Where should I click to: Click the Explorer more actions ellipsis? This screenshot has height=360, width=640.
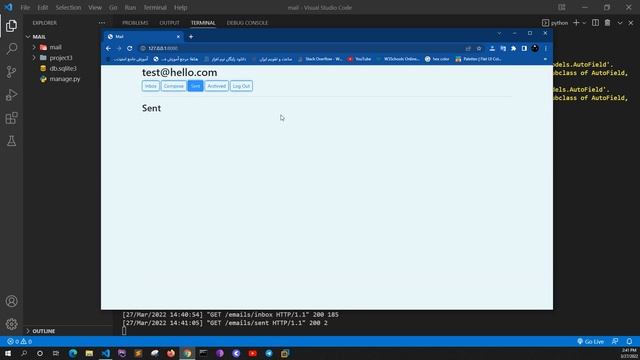[102, 23]
